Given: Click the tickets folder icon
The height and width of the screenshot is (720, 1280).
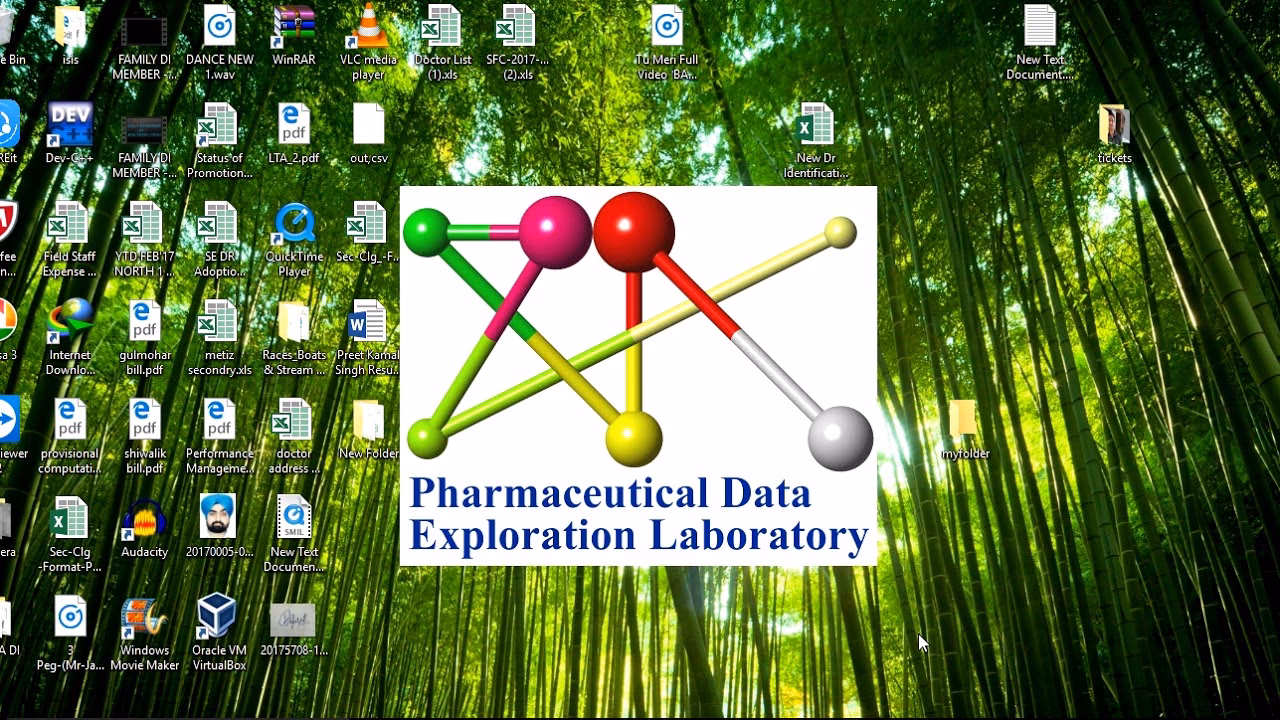Looking at the screenshot, I should pos(1114,127).
